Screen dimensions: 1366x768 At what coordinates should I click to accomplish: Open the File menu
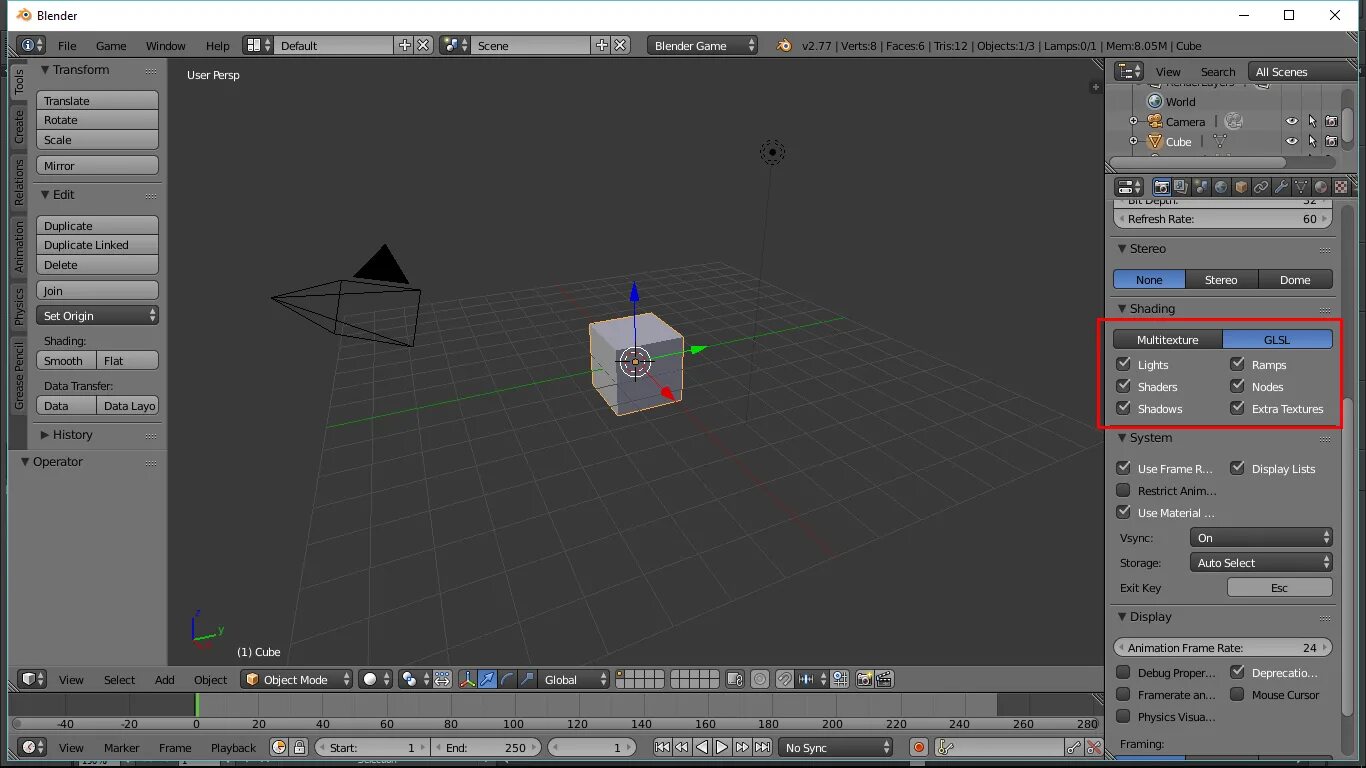tap(67, 45)
